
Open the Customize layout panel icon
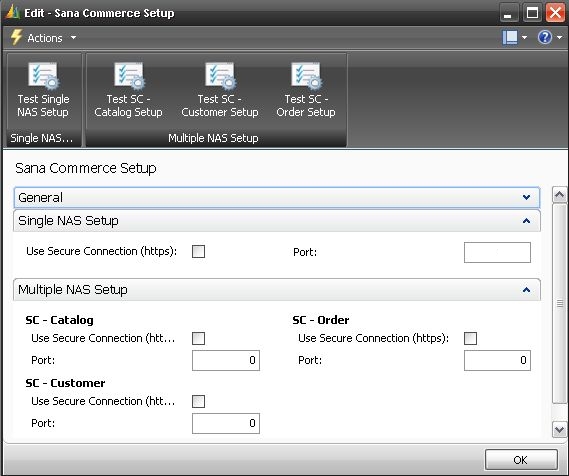(510, 37)
